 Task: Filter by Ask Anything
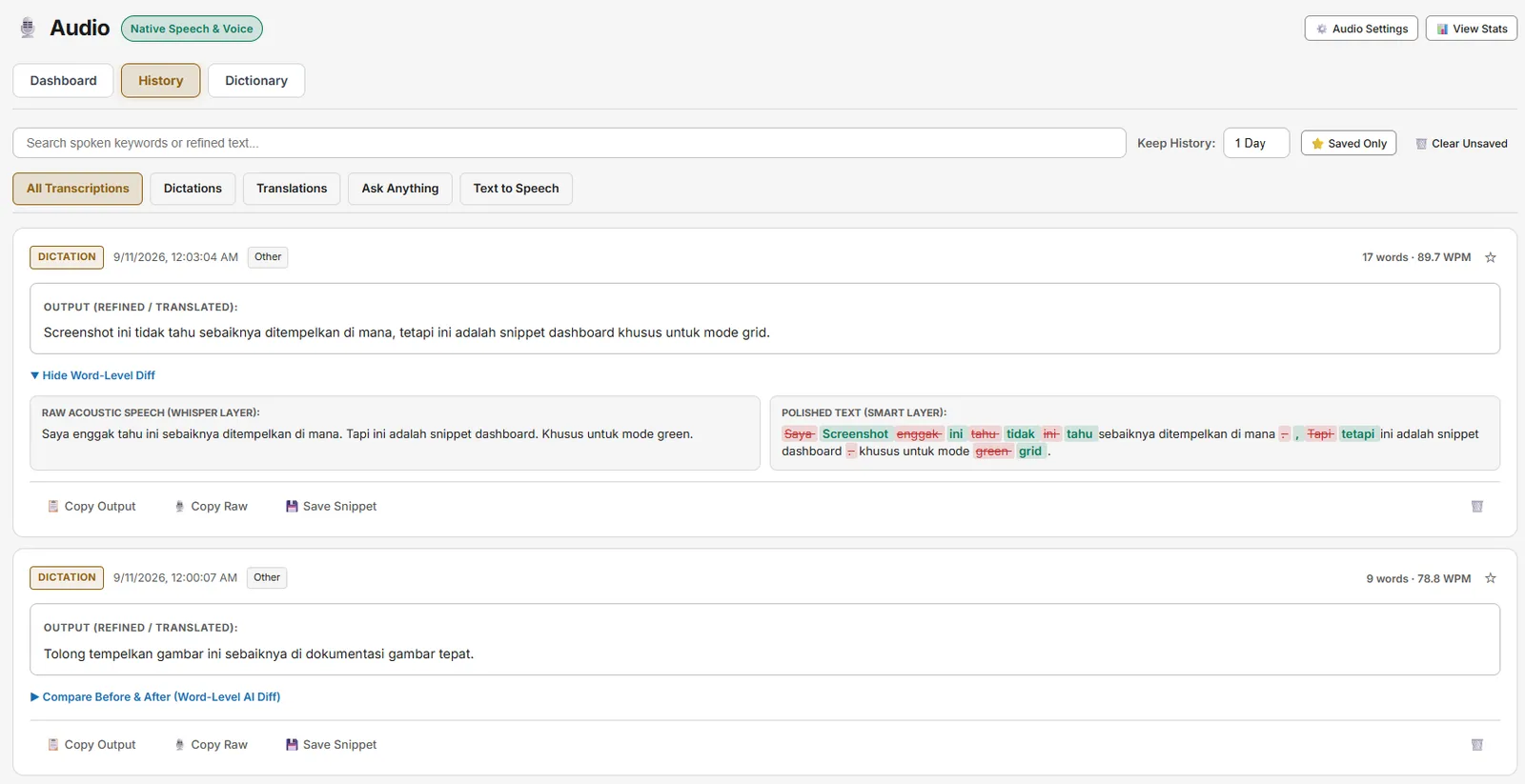tap(400, 189)
